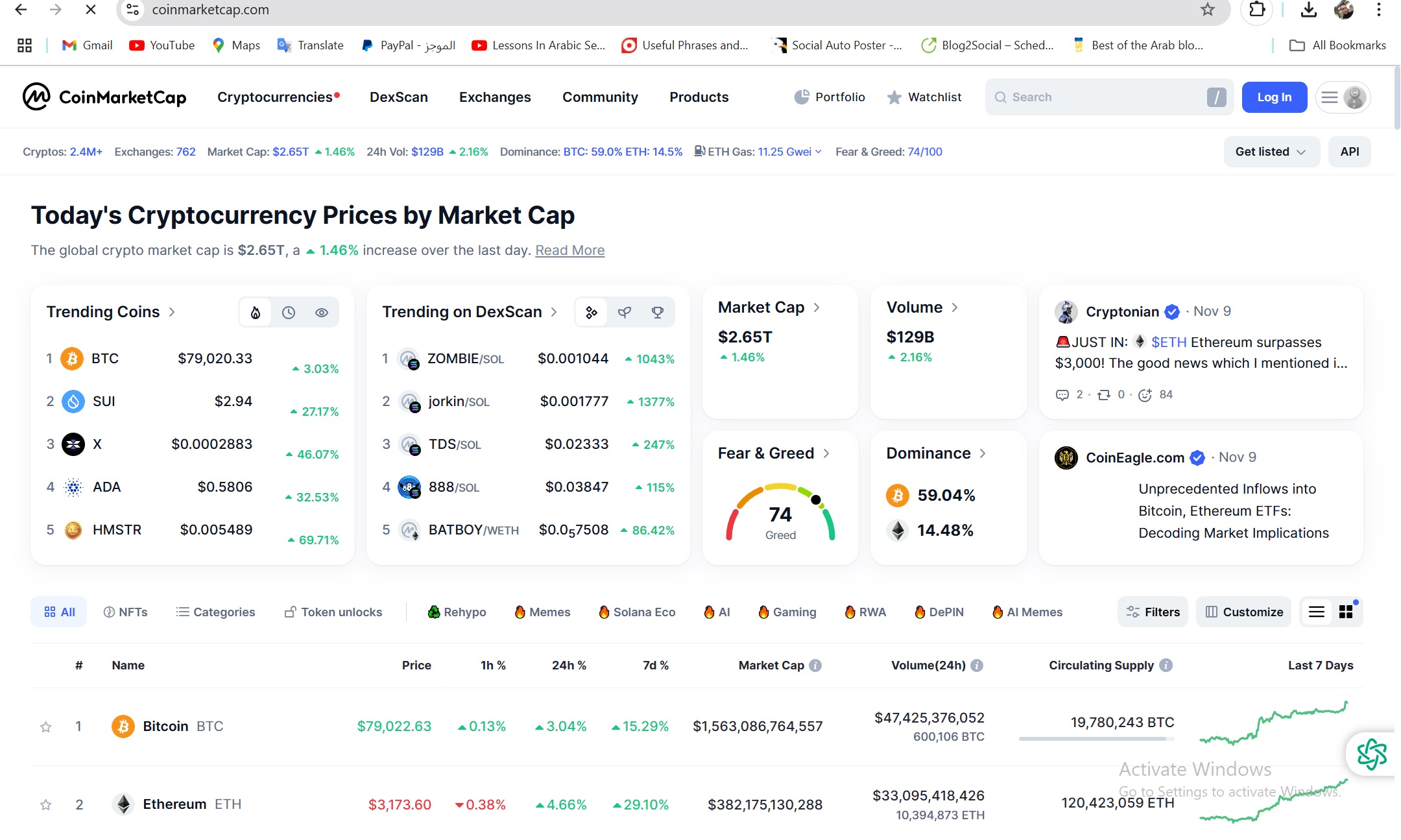Open the Read More link

coord(569,250)
